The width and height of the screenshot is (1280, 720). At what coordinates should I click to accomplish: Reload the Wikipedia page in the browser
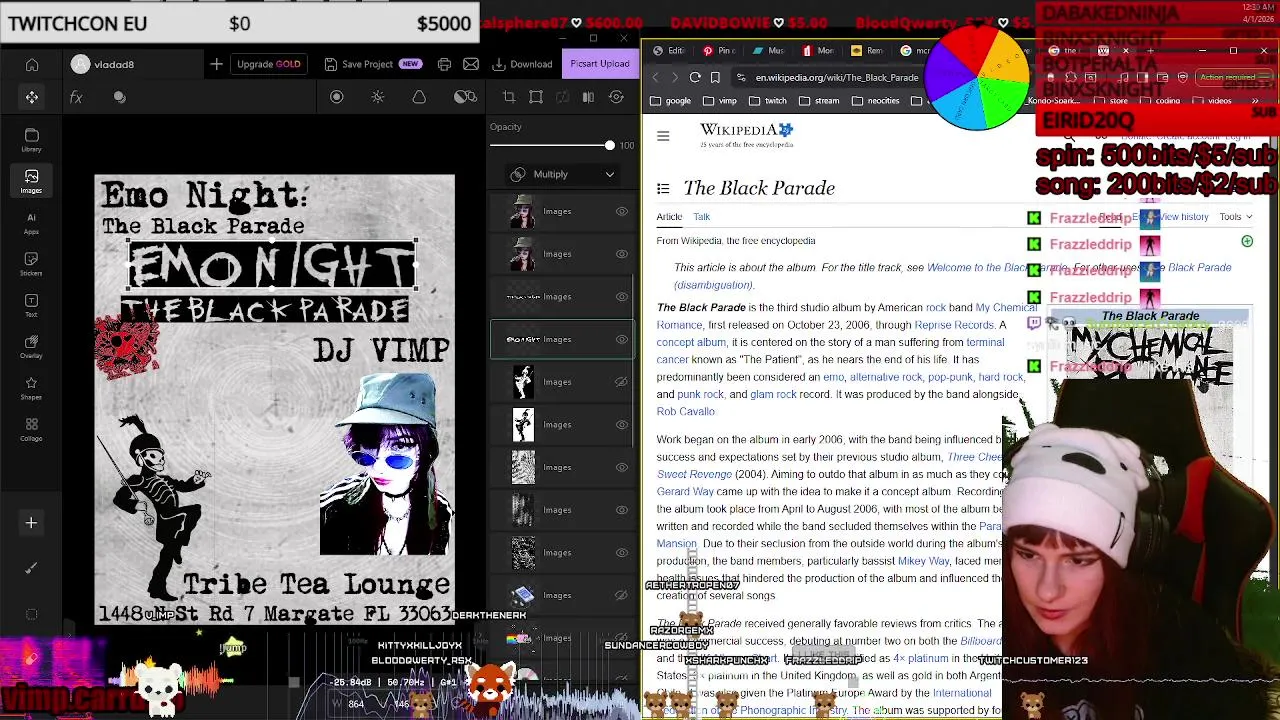click(x=695, y=77)
